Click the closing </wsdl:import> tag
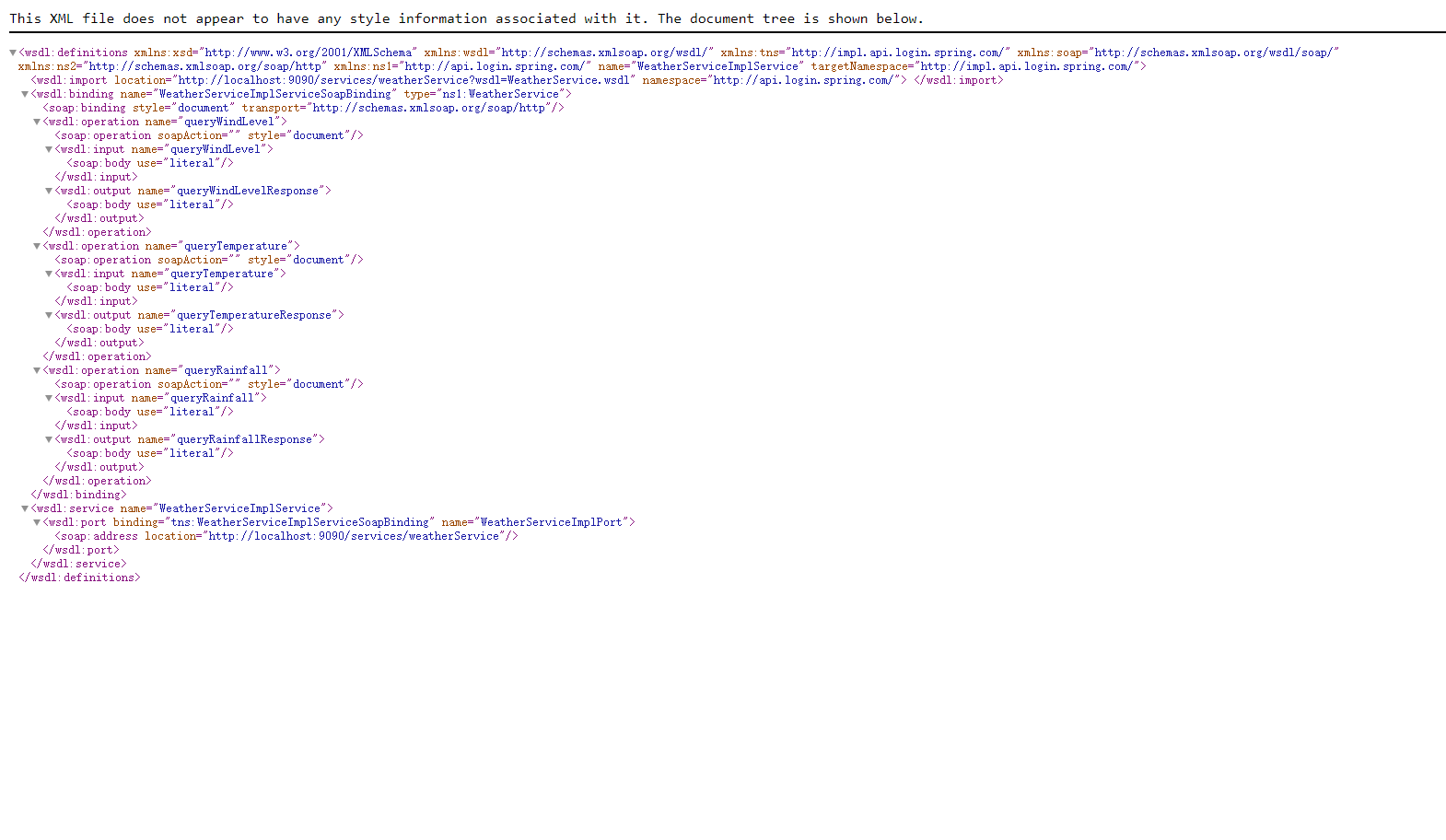 [x=959, y=80]
